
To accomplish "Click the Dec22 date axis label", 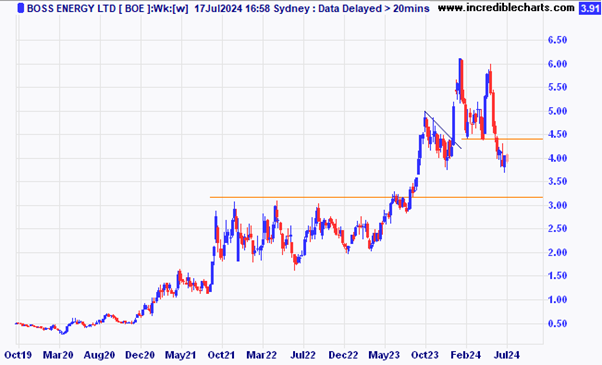I will coord(343,355).
